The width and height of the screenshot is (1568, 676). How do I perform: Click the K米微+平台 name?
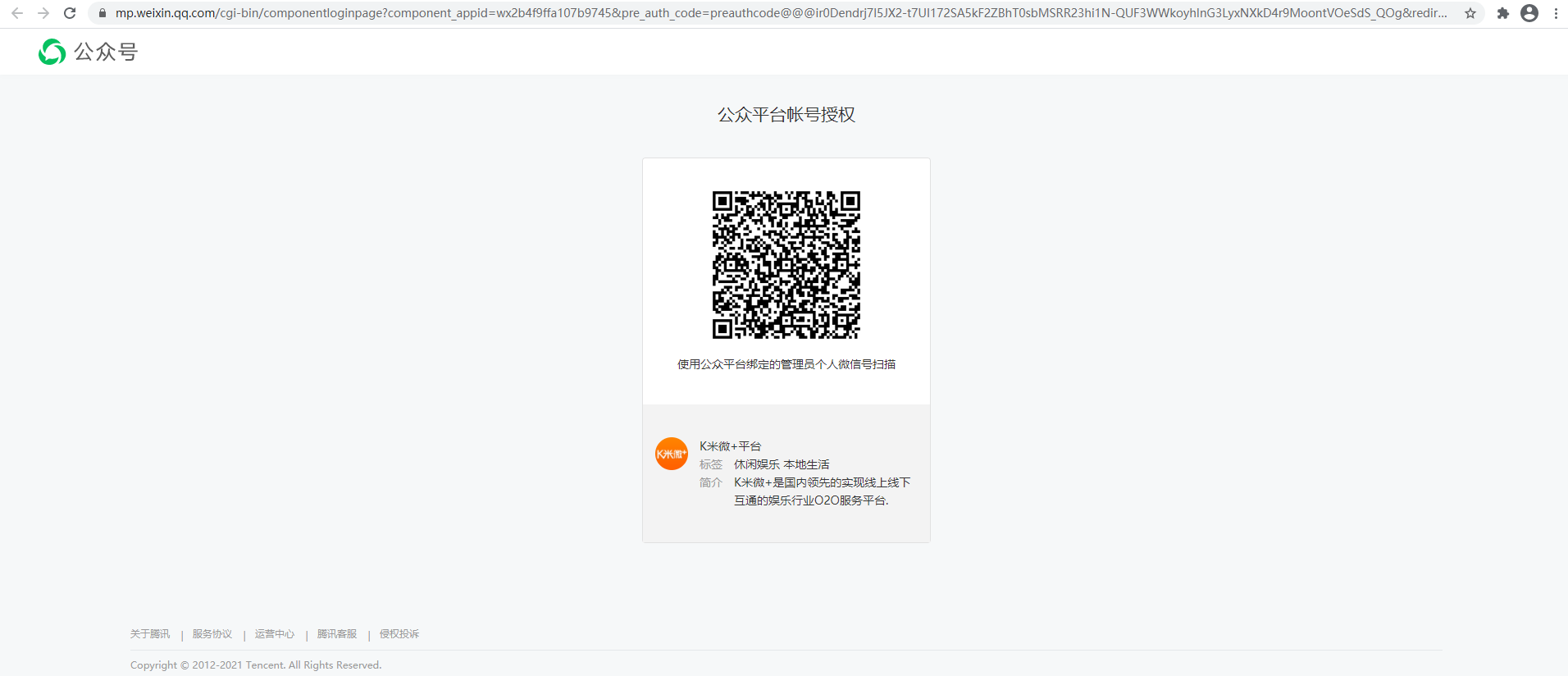[x=731, y=446]
